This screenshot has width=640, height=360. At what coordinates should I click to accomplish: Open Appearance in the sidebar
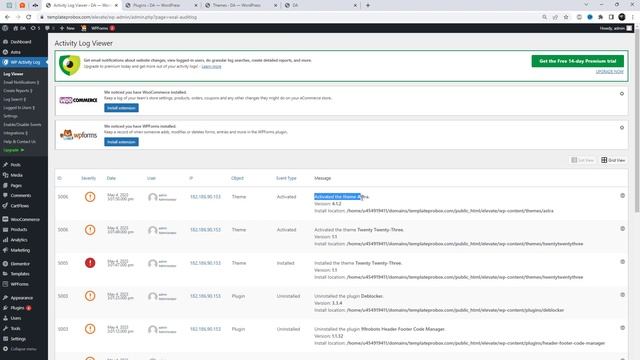(22, 298)
